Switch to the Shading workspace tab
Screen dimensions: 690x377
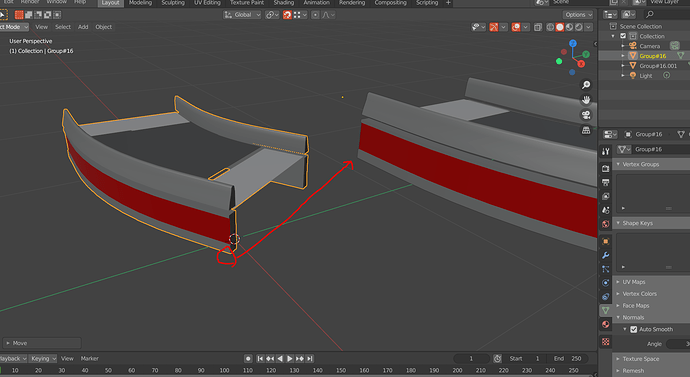coord(283,3)
